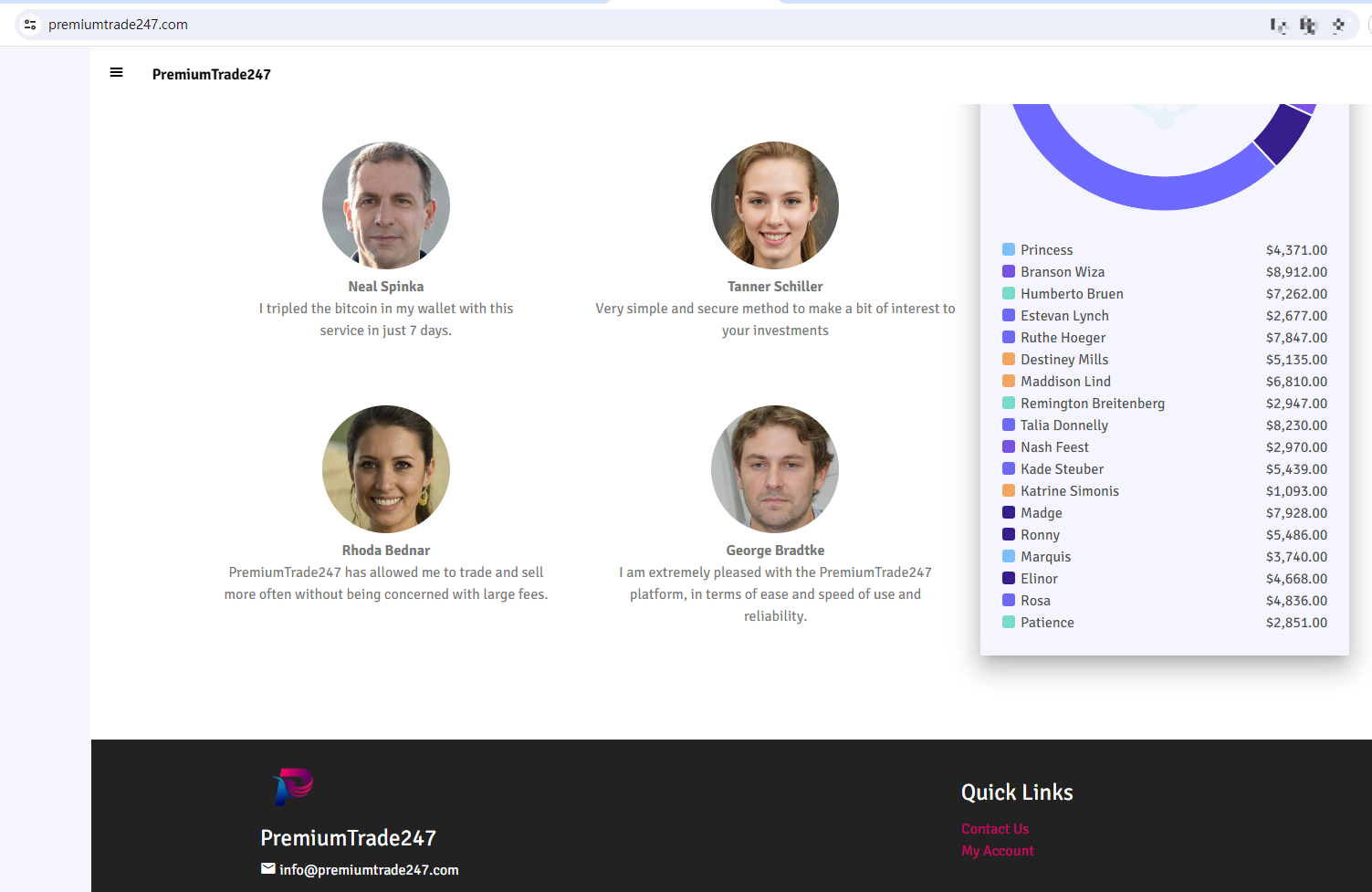Open the hamburger navigation menu

point(116,73)
